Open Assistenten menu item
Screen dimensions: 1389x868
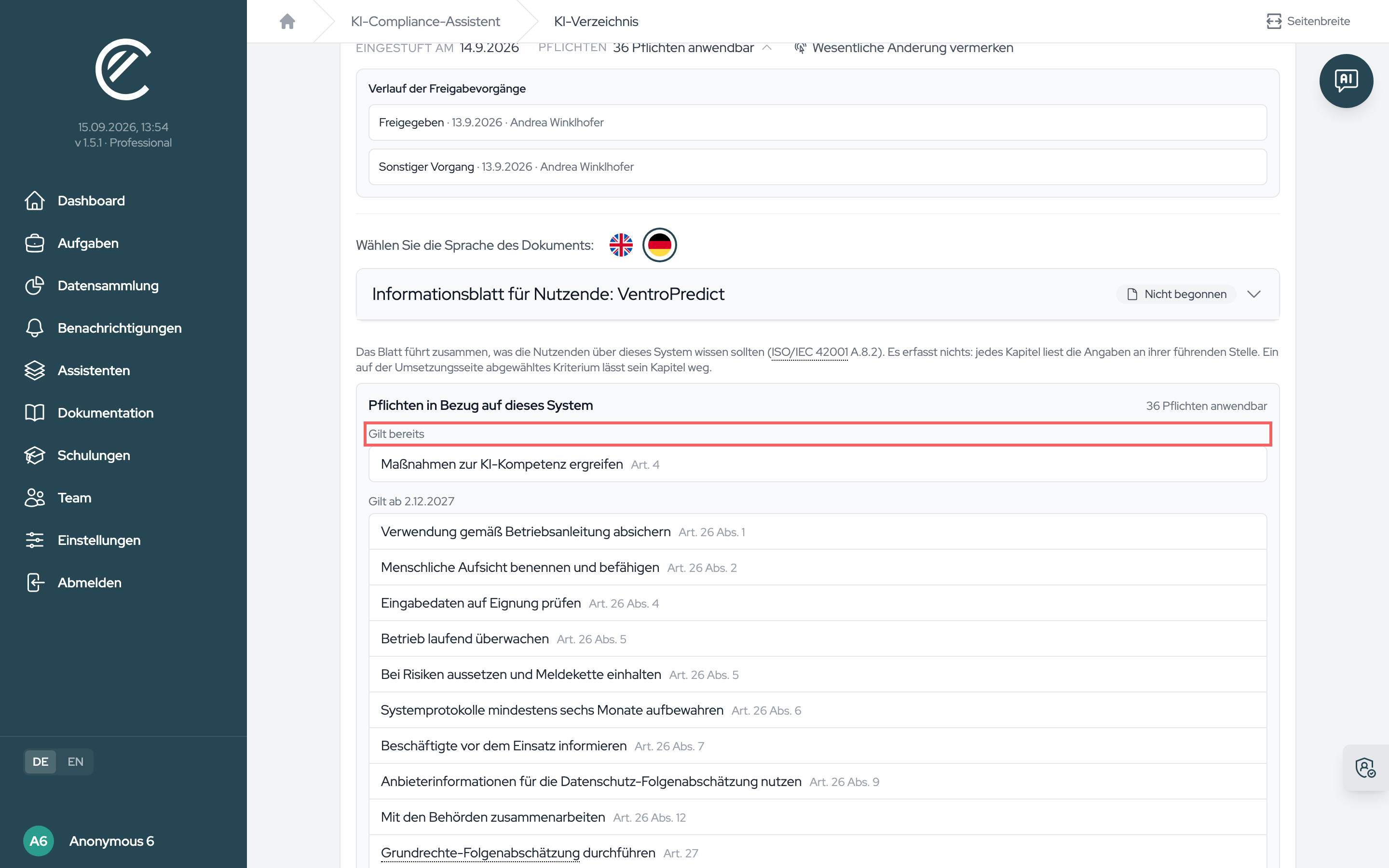(x=94, y=370)
